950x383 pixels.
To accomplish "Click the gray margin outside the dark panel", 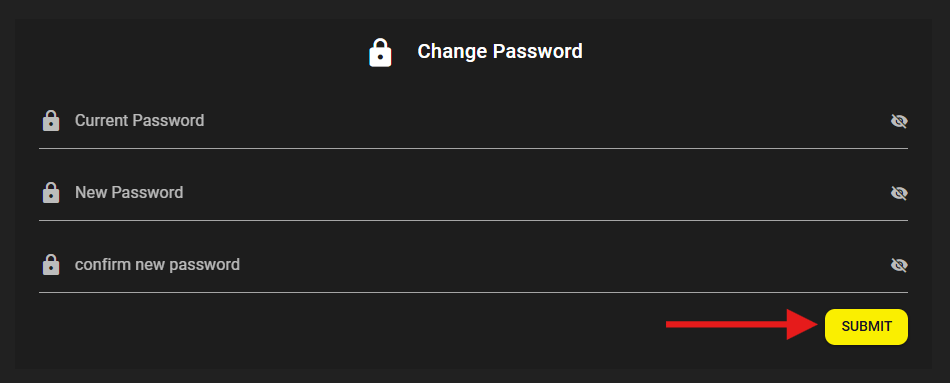I will 475,8.
